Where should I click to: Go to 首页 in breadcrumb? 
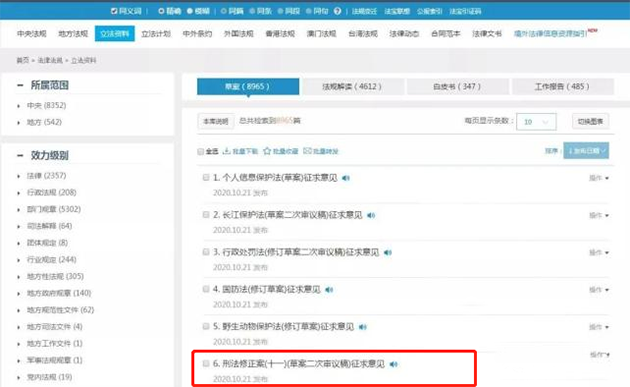[x=23, y=60]
